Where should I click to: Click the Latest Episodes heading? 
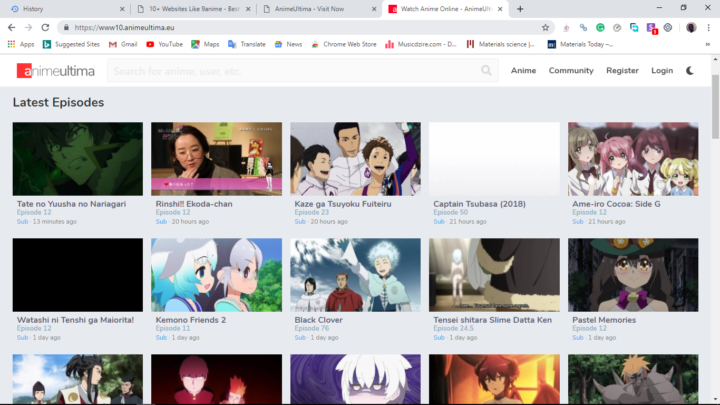coord(58,102)
